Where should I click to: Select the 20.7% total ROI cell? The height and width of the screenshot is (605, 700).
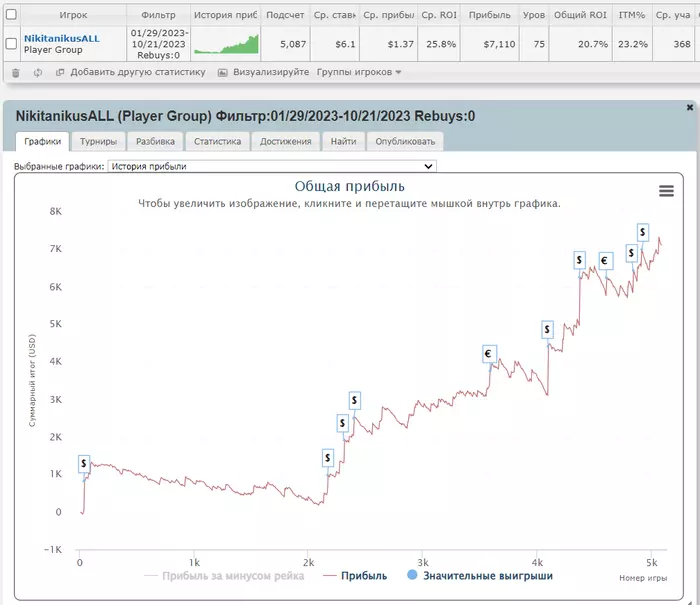(x=580, y=44)
